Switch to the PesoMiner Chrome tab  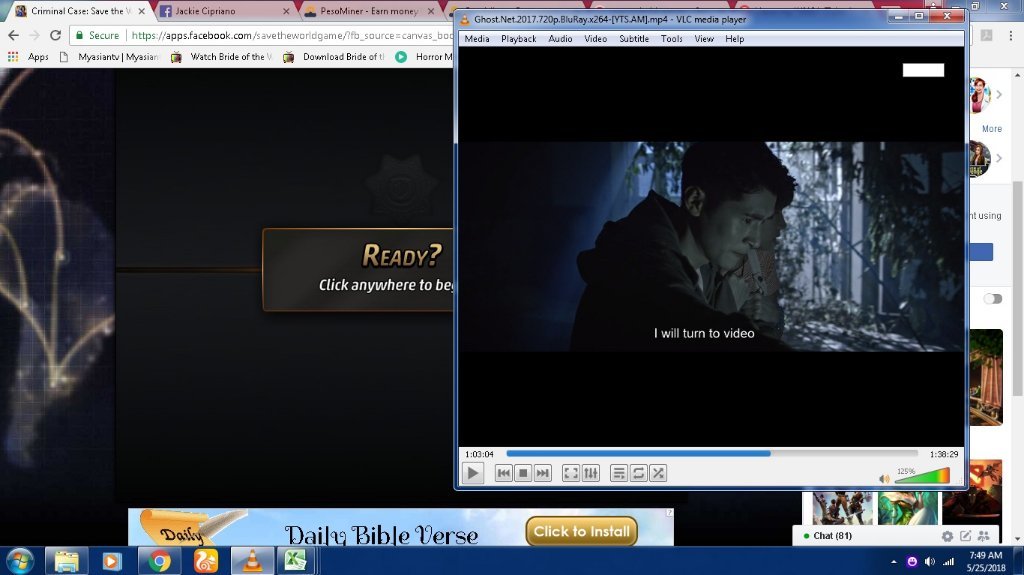pyautogui.click(x=368, y=11)
